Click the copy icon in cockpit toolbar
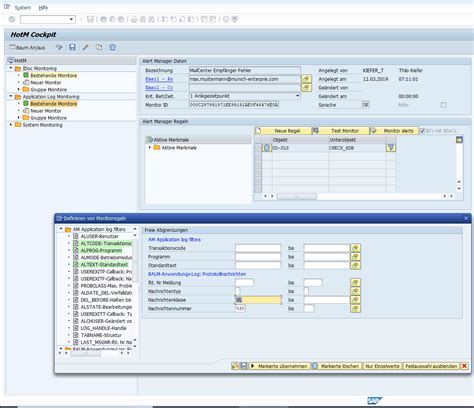The image size is (474, 408). click(99, 48)
